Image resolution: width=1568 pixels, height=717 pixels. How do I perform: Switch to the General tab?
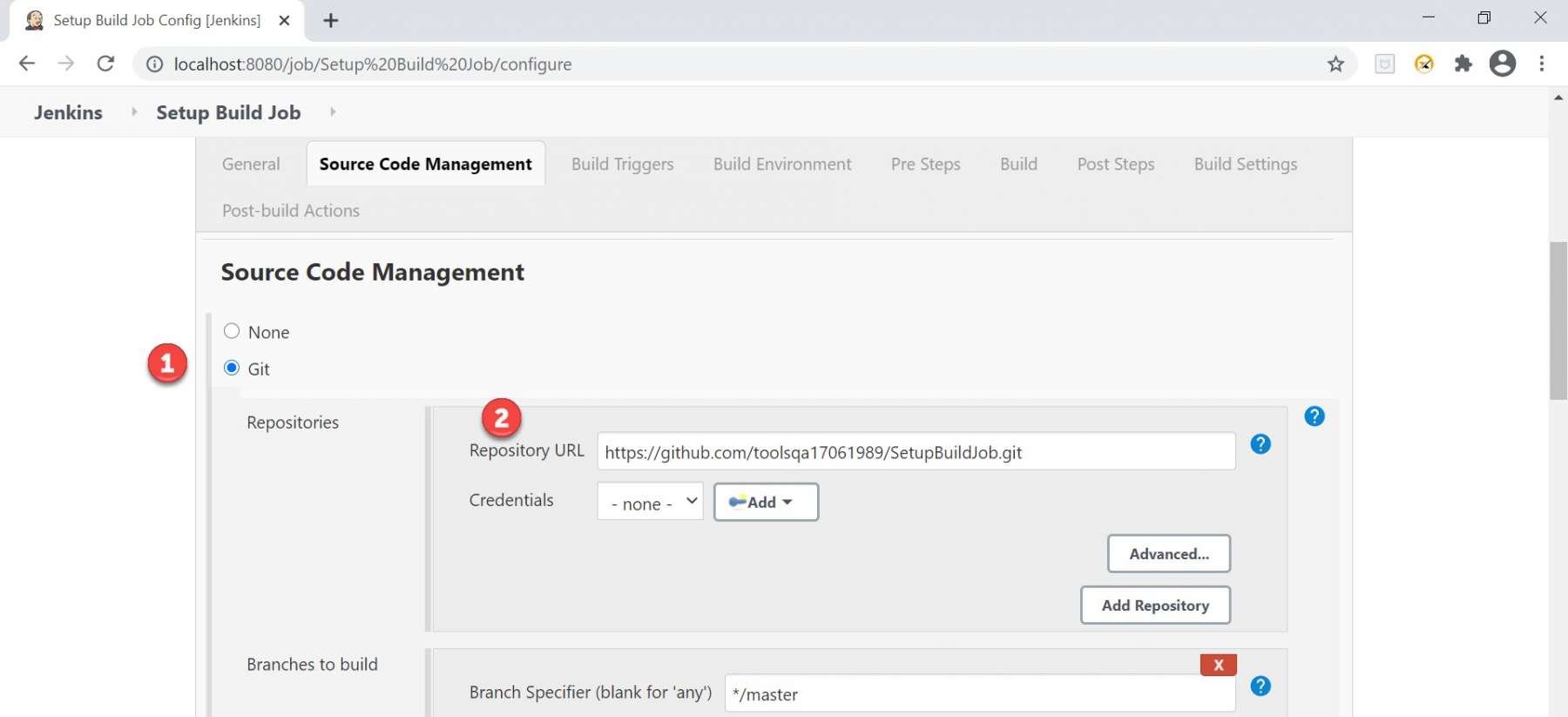(x=251, y=164)
